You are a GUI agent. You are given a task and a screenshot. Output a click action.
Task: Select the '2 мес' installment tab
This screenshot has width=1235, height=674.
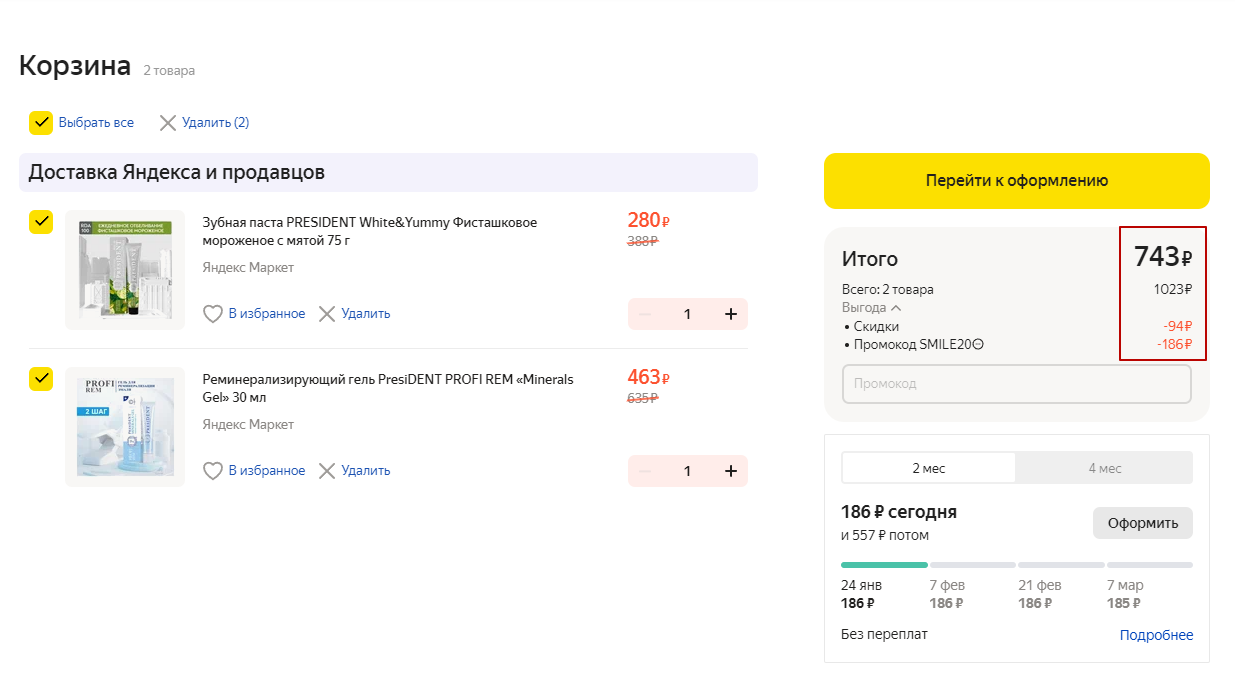pos(928,468)
